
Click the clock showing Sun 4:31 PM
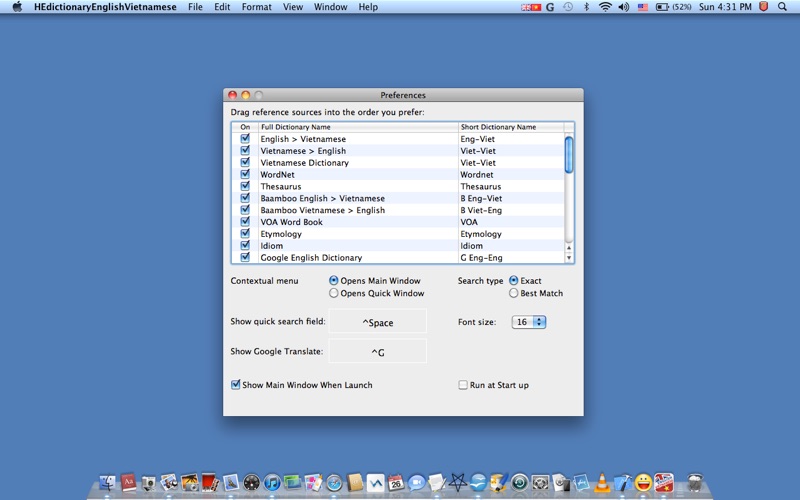(725, 7)
